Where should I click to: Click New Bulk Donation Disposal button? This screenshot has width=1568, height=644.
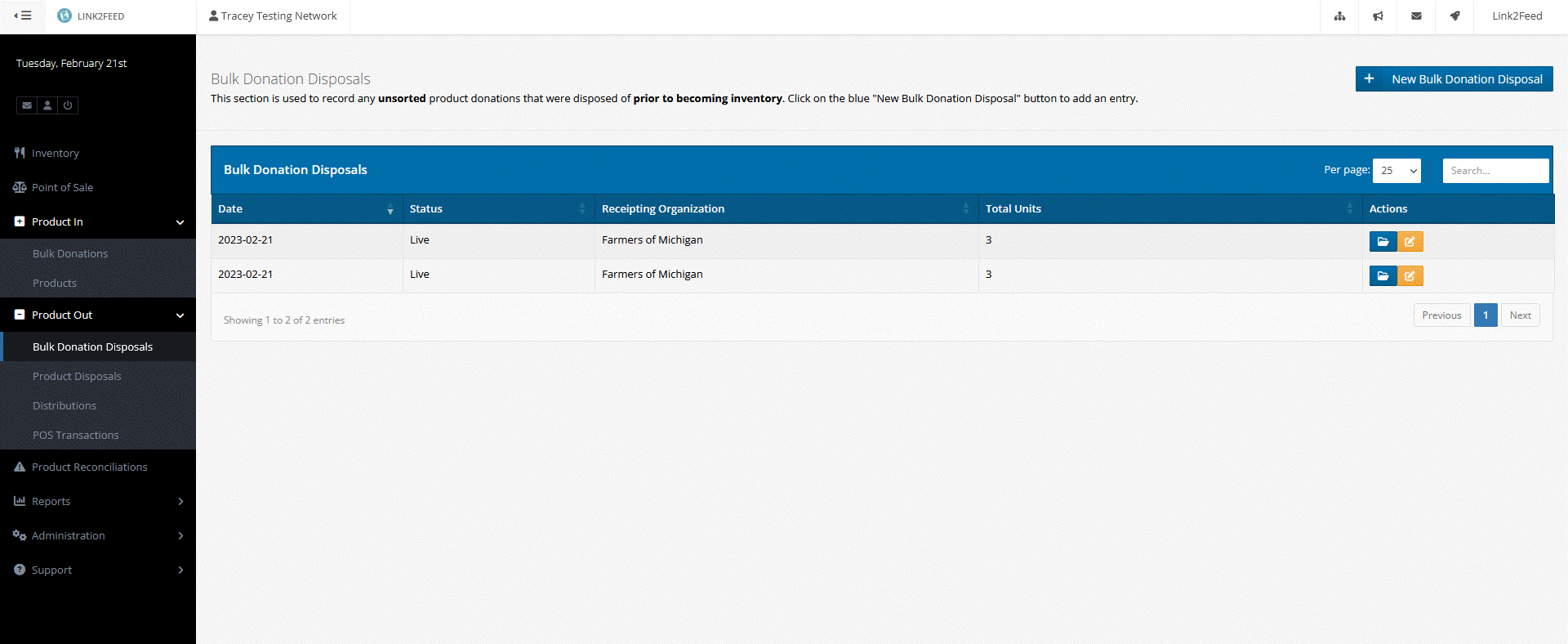click(x=1454, y=79)
